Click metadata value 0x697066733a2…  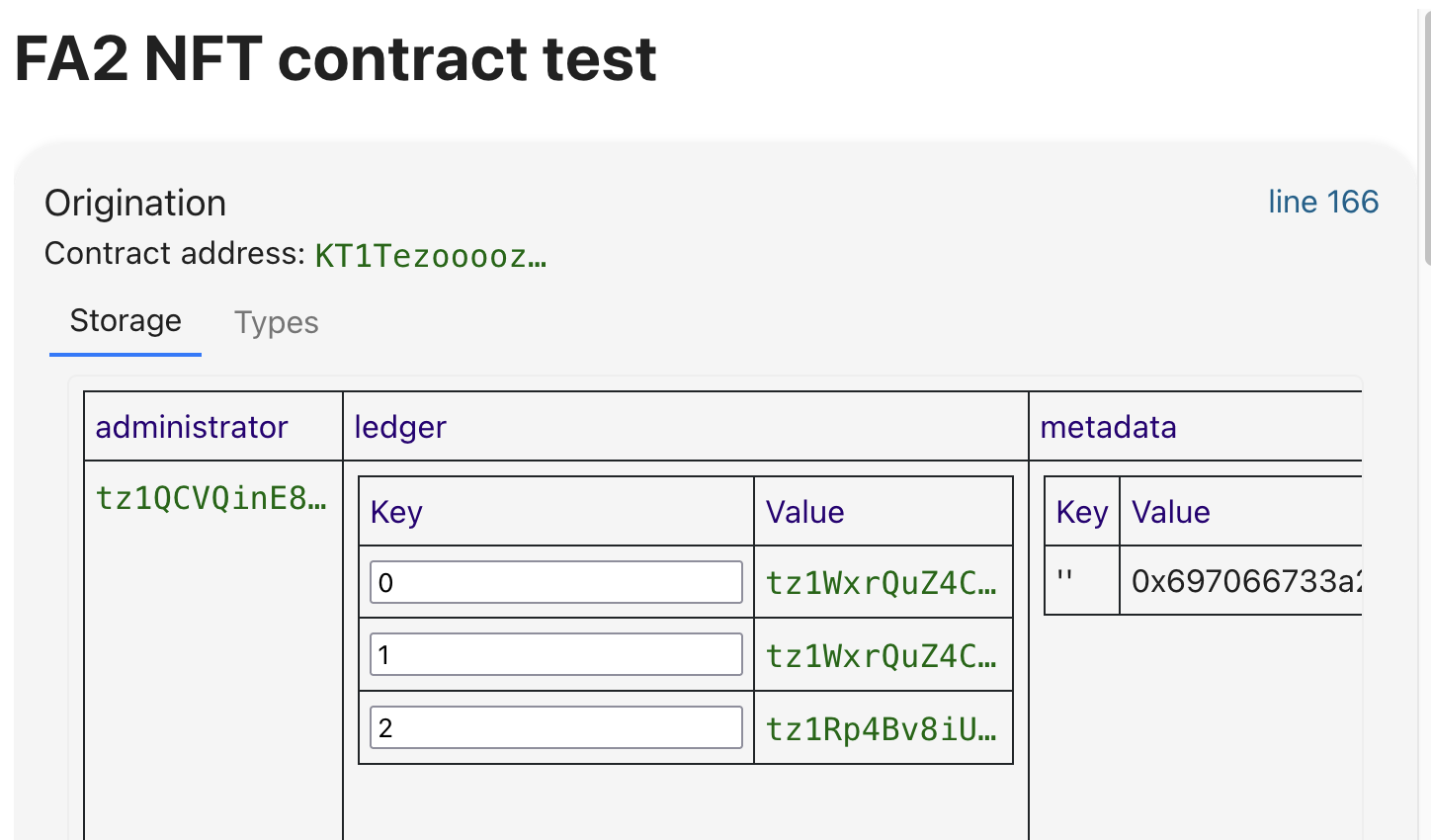[1245, 581]
